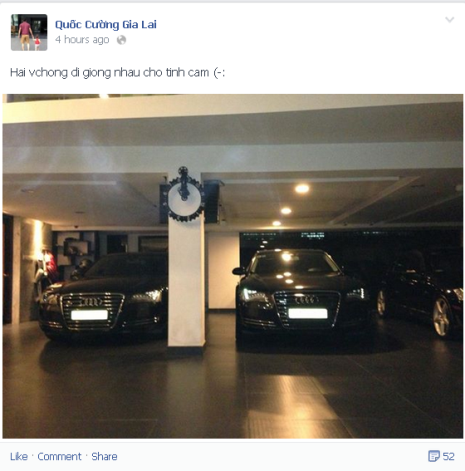Share this post
This screenshot has height=471, width=465.
pyautogui.click(x=104, y=456)
